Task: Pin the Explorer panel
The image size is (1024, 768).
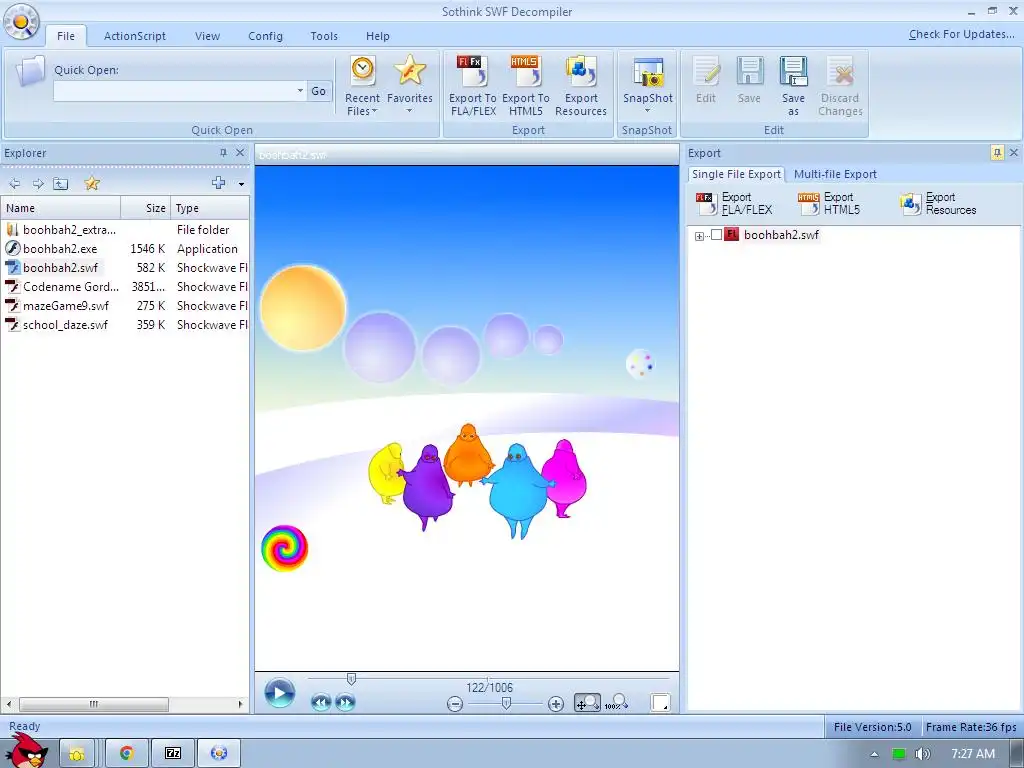Action: (223, 153)
